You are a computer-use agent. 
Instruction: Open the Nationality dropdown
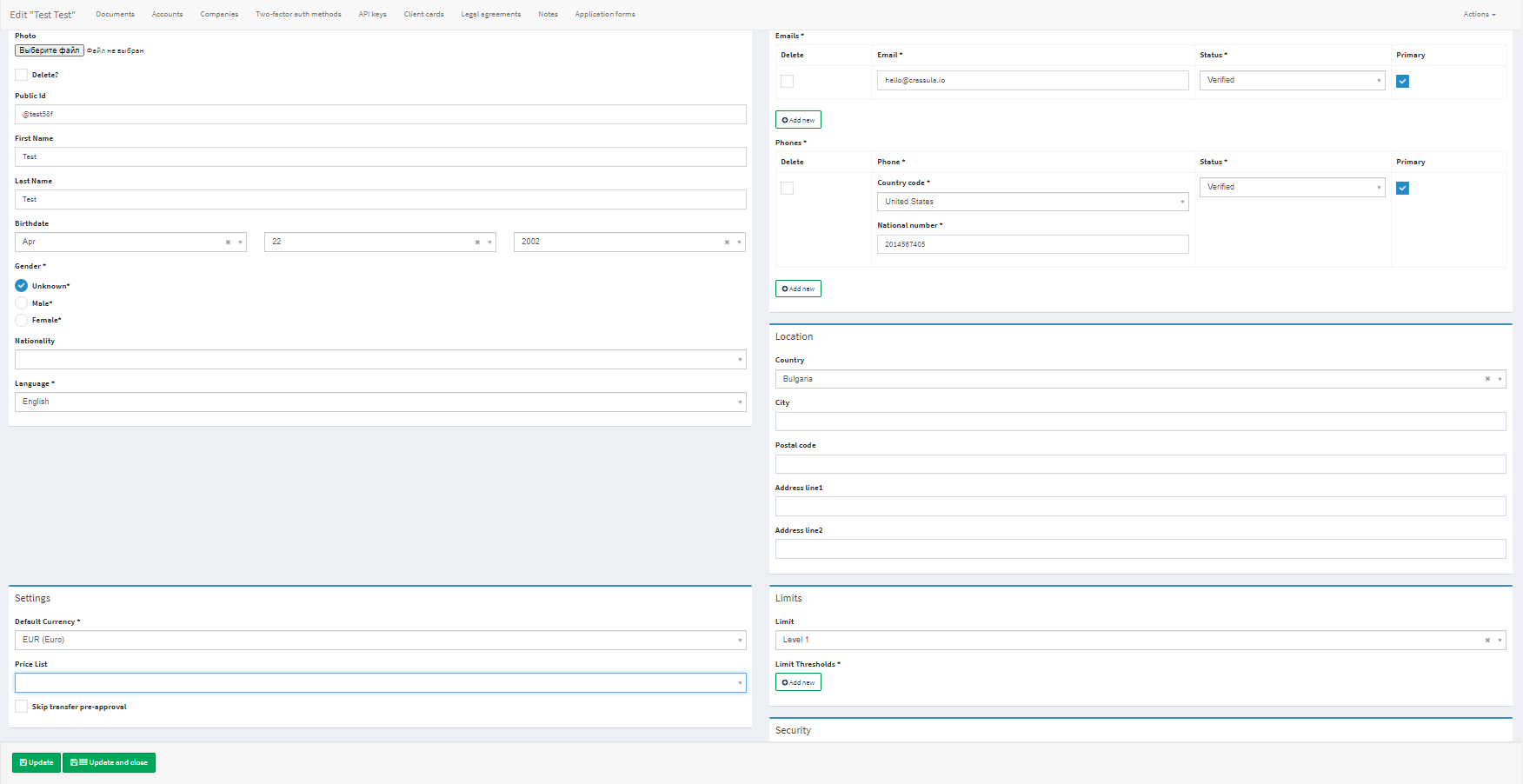click(380, 360)
